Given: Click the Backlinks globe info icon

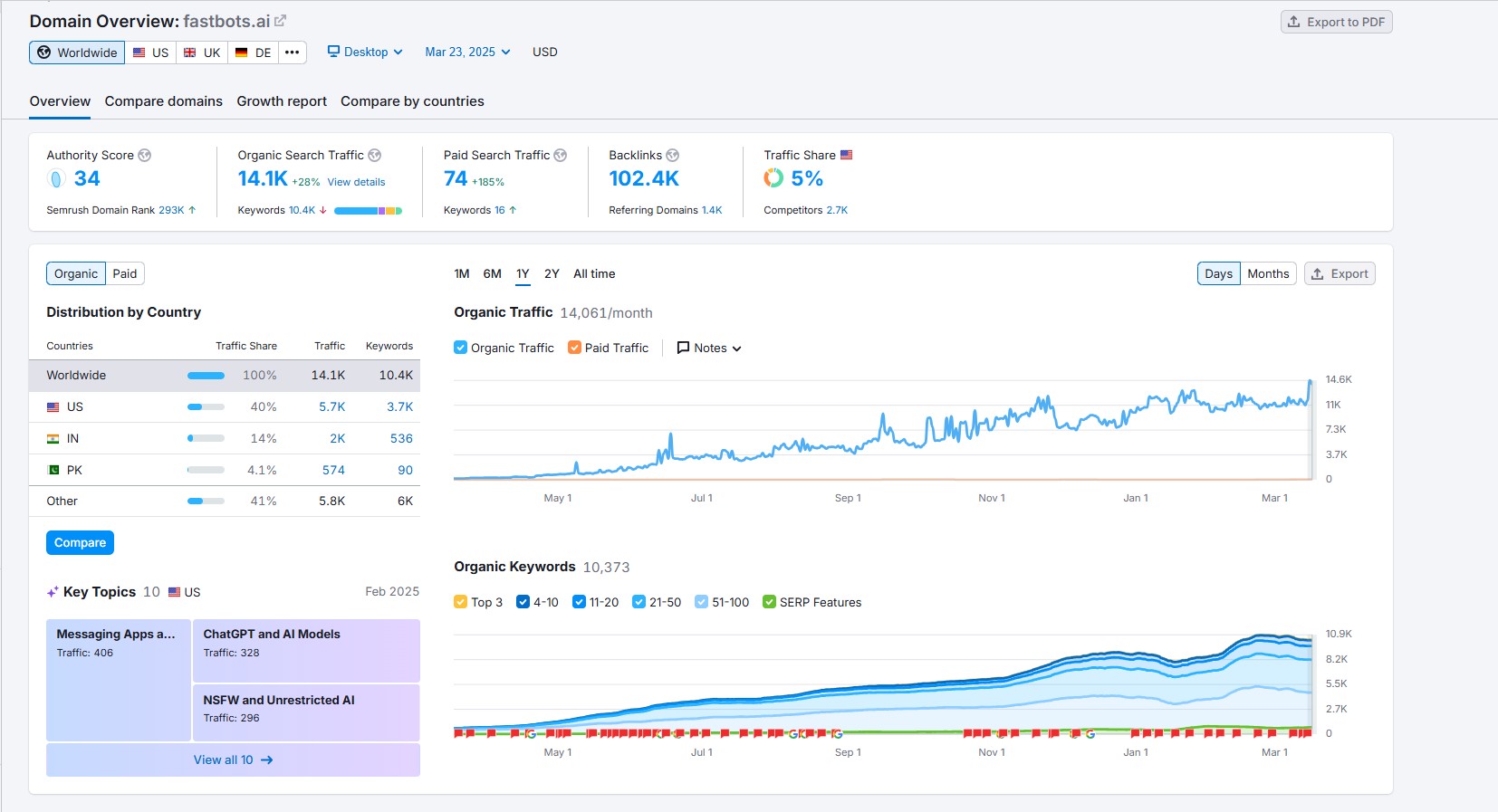Looking at the screenshot, I should point(673,156).
